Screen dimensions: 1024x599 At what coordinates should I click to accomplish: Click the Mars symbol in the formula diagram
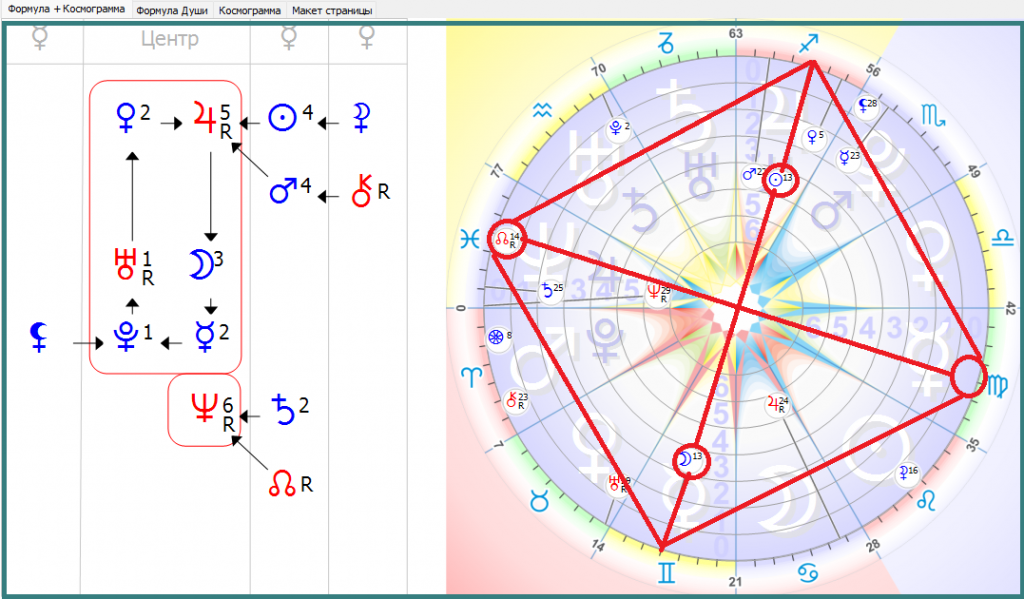(x=284, y=190)
